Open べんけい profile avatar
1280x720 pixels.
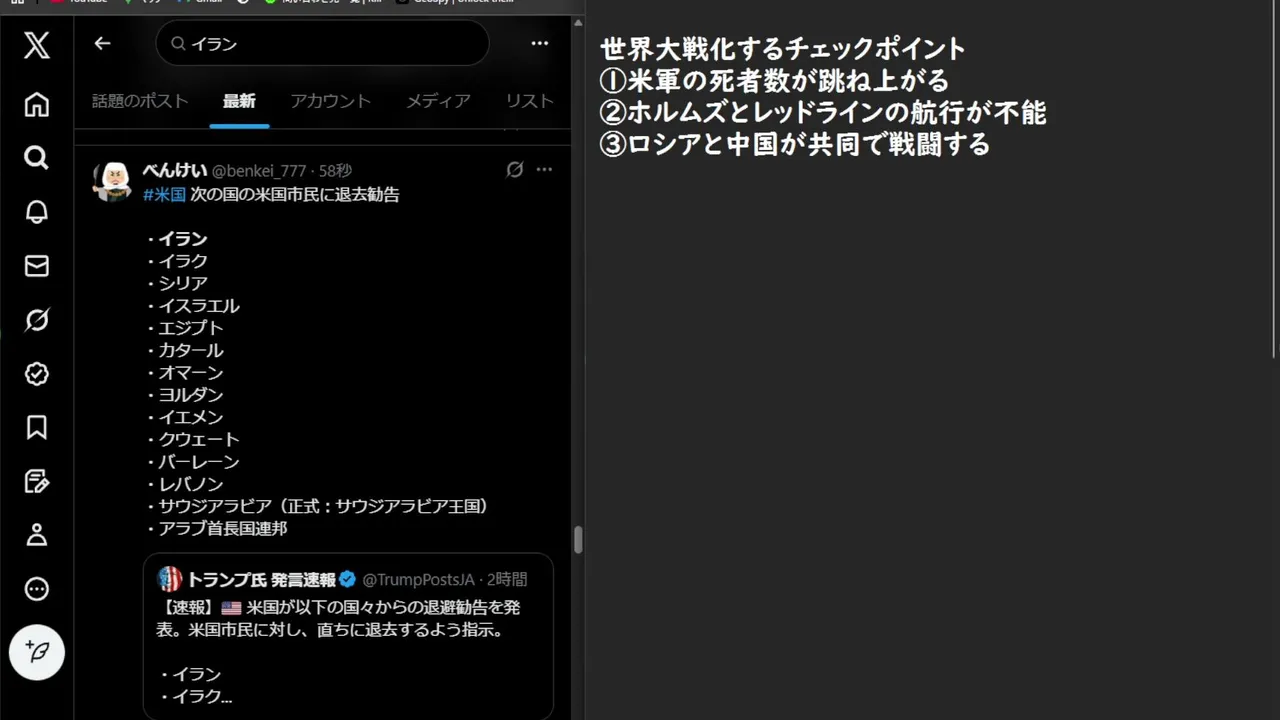112,181
